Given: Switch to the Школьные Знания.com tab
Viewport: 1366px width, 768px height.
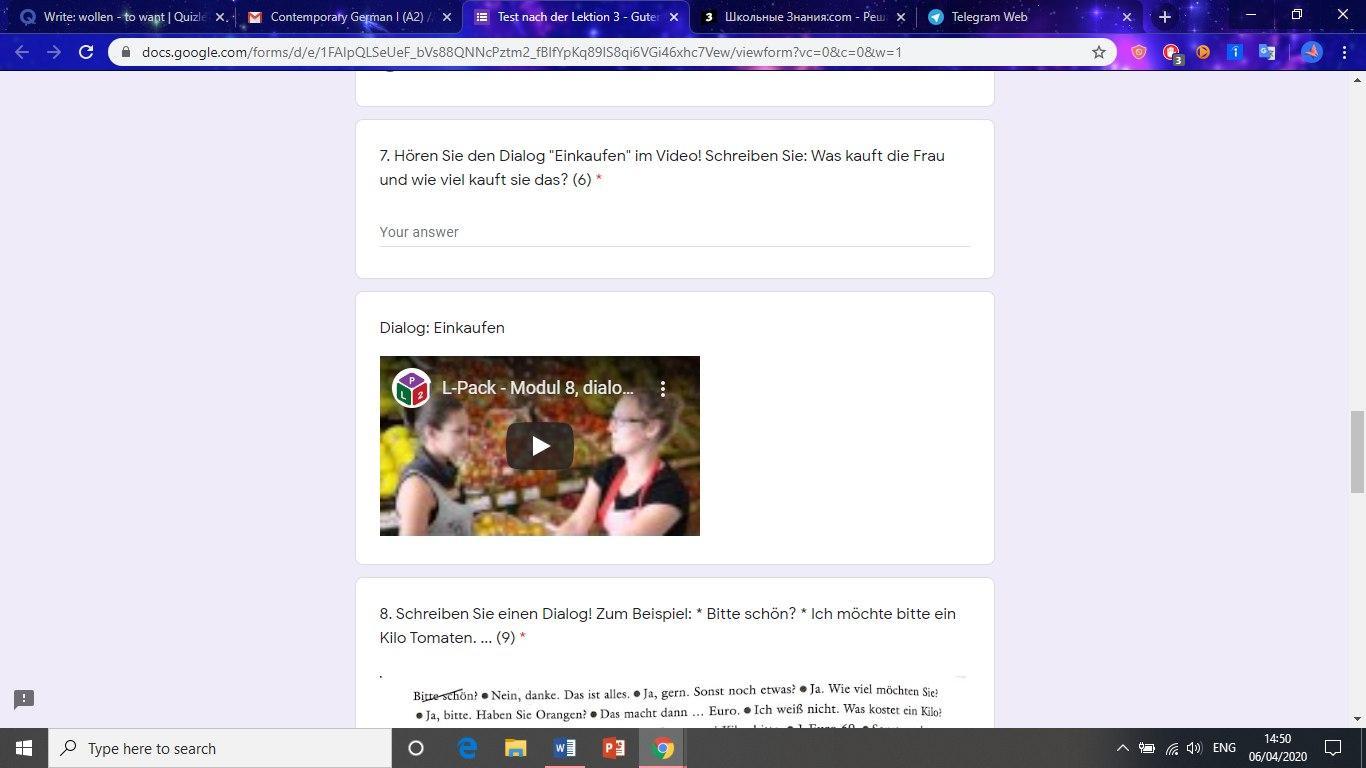Looking at the screenshot, I should 803,17.
